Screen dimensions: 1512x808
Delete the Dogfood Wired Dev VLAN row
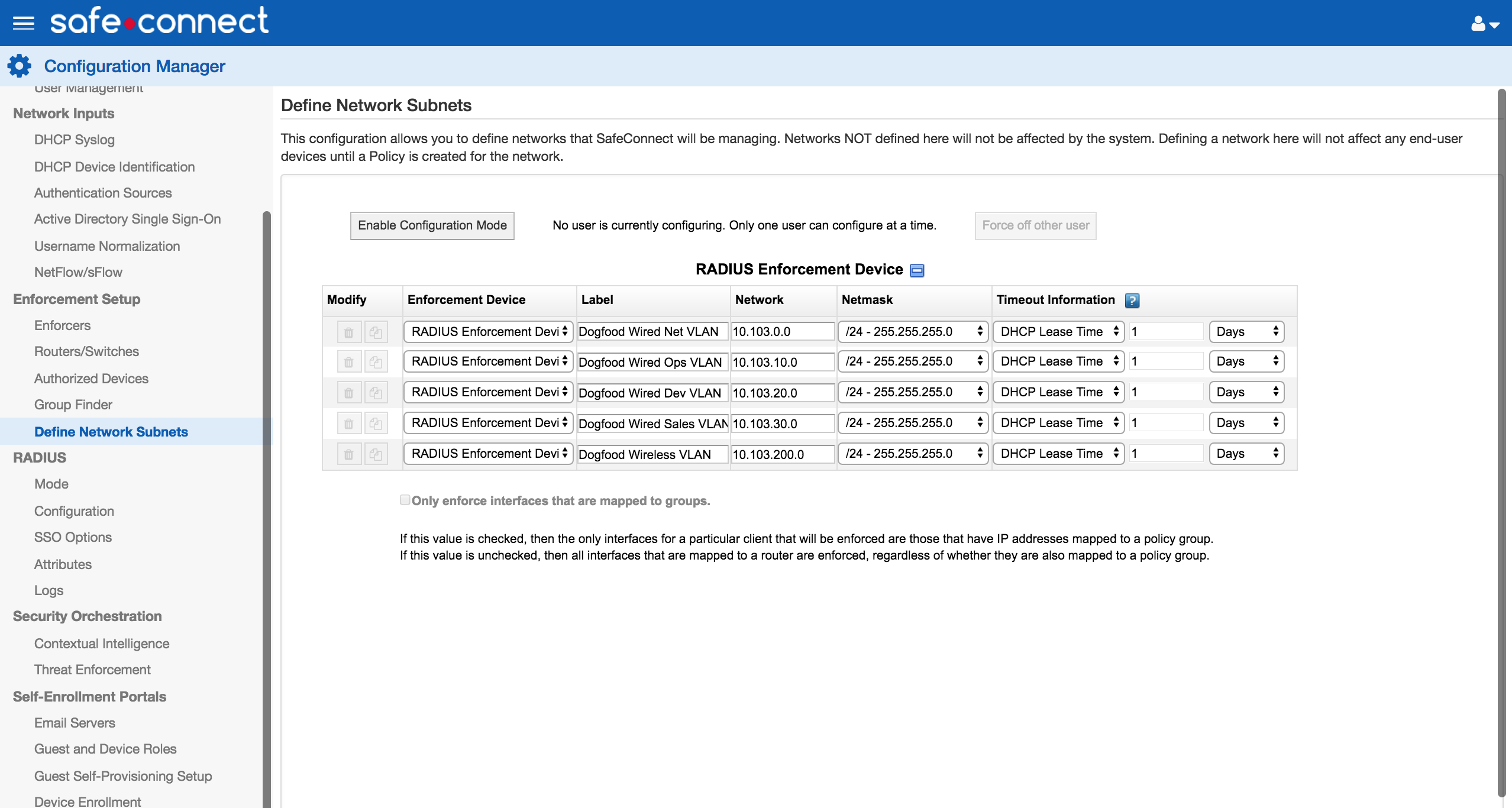pyautogui.click(x=349, y=392)
